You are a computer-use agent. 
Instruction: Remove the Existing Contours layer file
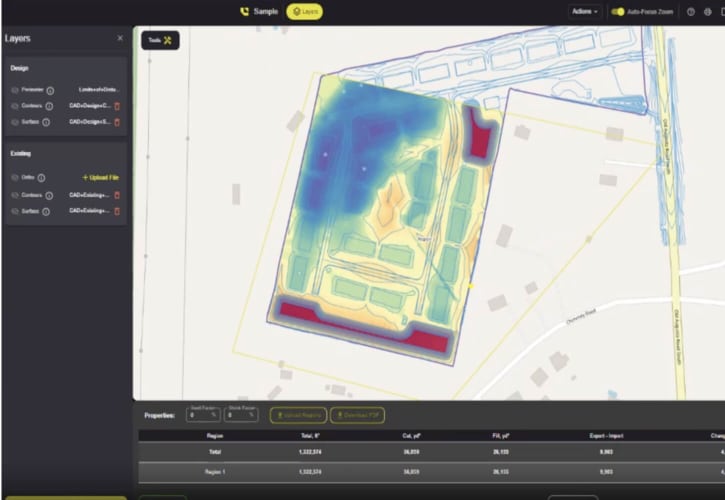(117, 195)
